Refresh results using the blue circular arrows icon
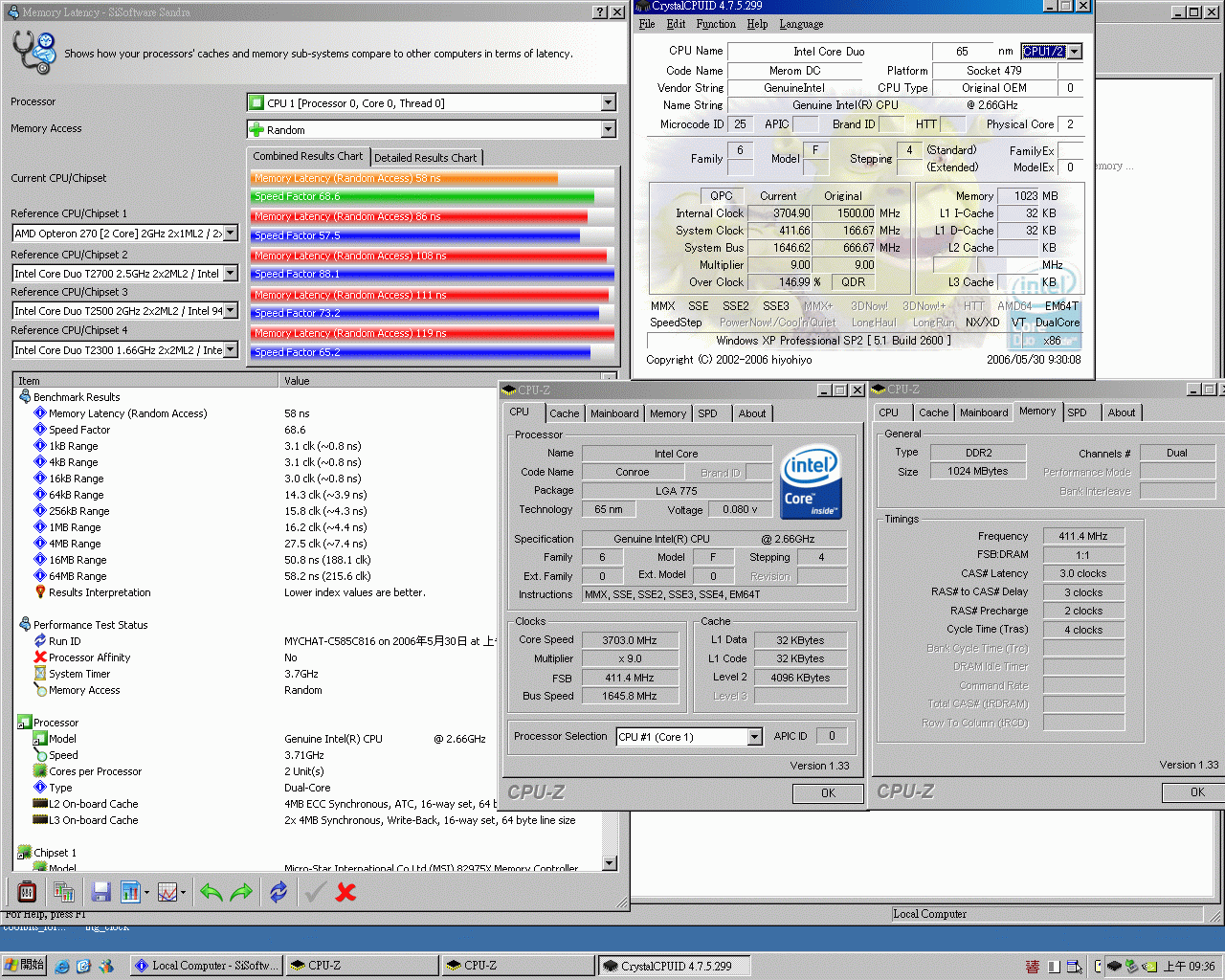The height and width of the screenshot is (980, 1225). 278,891
